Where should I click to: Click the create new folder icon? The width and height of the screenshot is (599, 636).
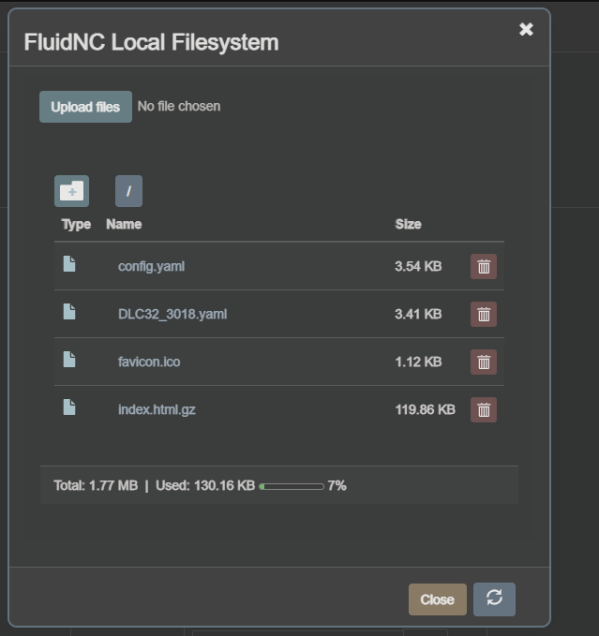click(x=71, y=191)
